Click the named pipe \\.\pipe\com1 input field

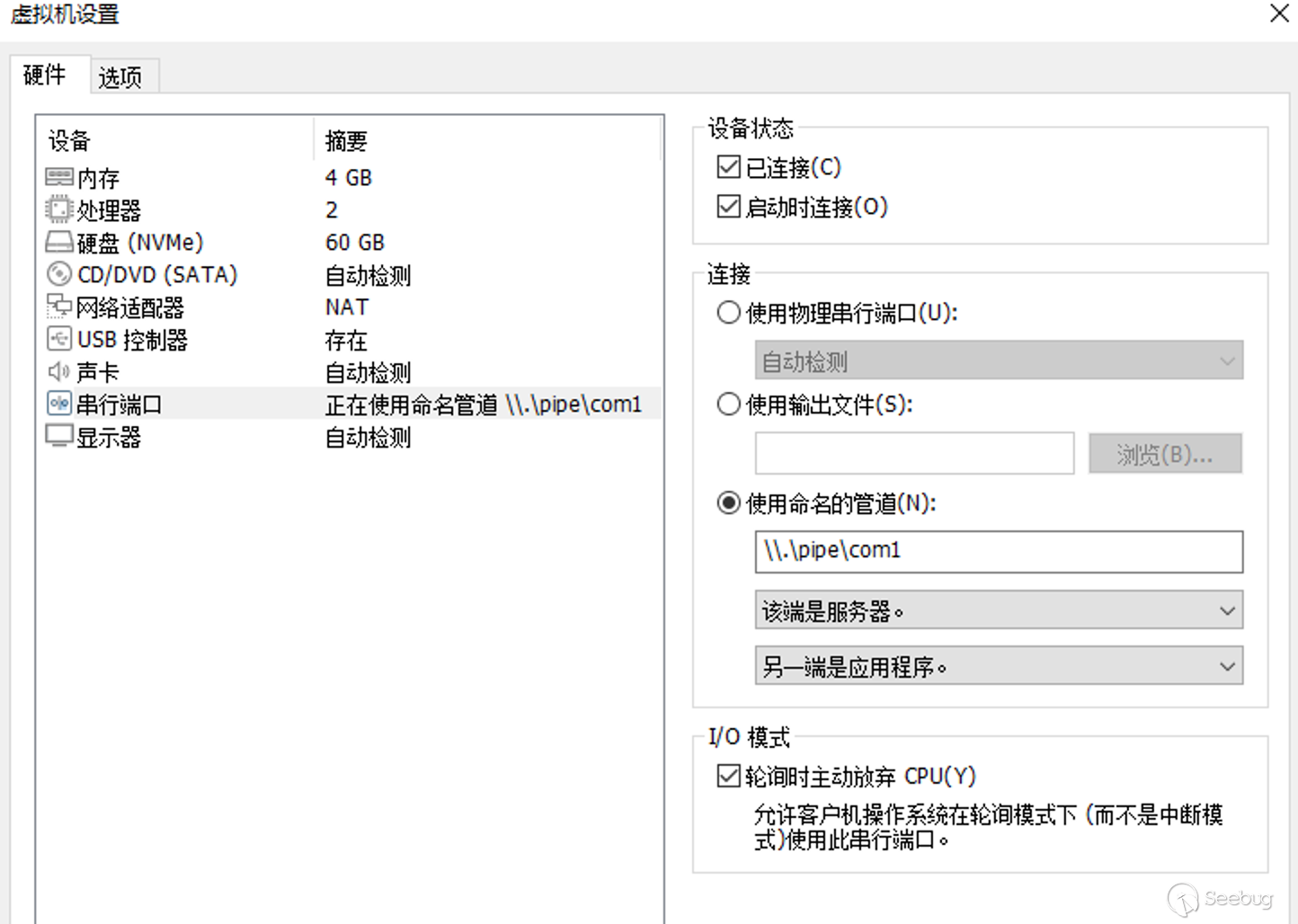pyautogui.click(x=999, y=551)
